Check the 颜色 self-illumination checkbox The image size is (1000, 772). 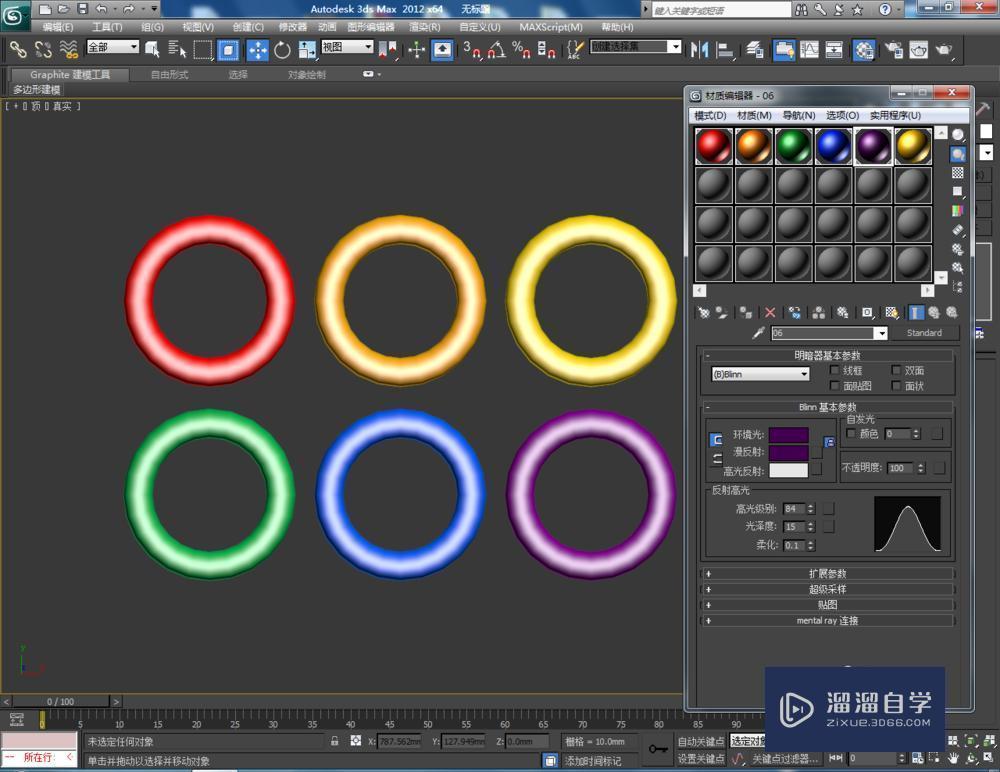[852, 433]
